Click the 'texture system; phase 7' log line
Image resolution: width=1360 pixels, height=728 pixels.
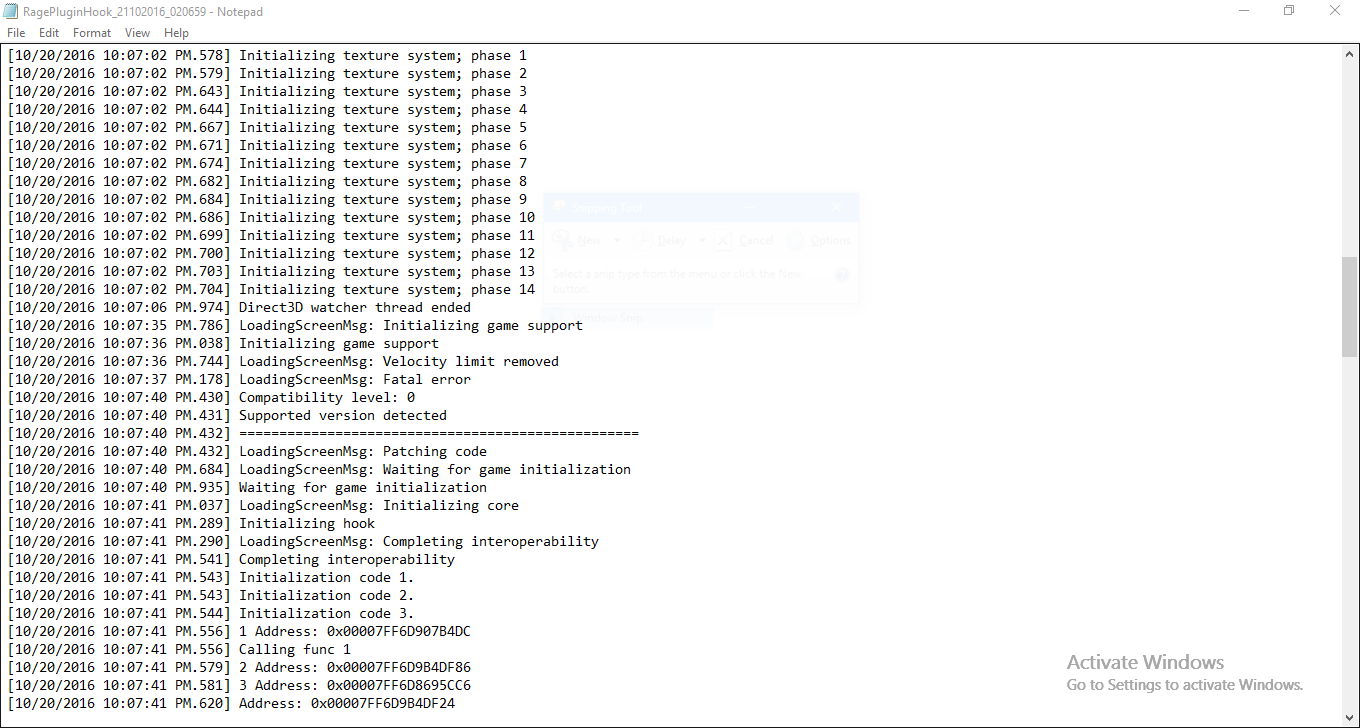[x=267, y=164]
